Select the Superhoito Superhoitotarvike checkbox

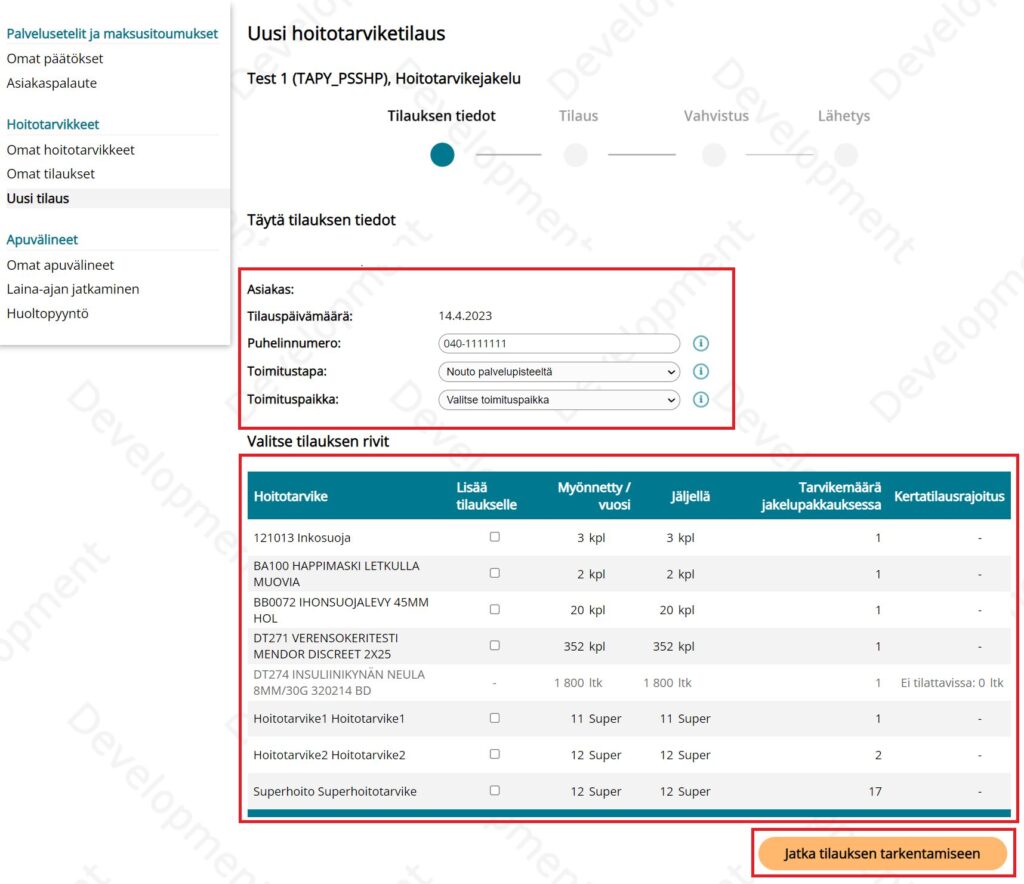point(494,790)
